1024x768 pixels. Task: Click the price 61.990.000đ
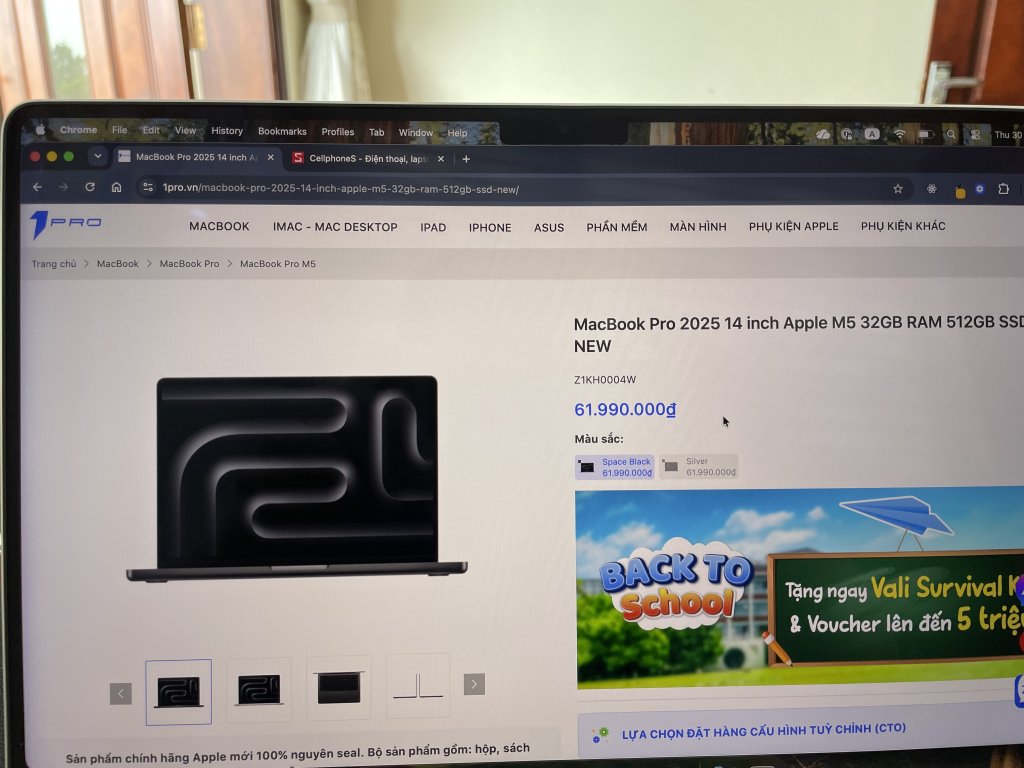pyautogui.click(x=625, y=409)
